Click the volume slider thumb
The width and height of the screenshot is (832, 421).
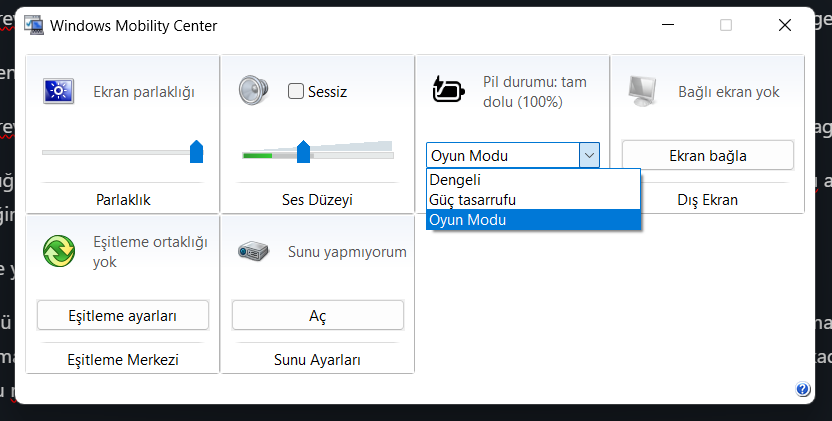tap(303, 151)
